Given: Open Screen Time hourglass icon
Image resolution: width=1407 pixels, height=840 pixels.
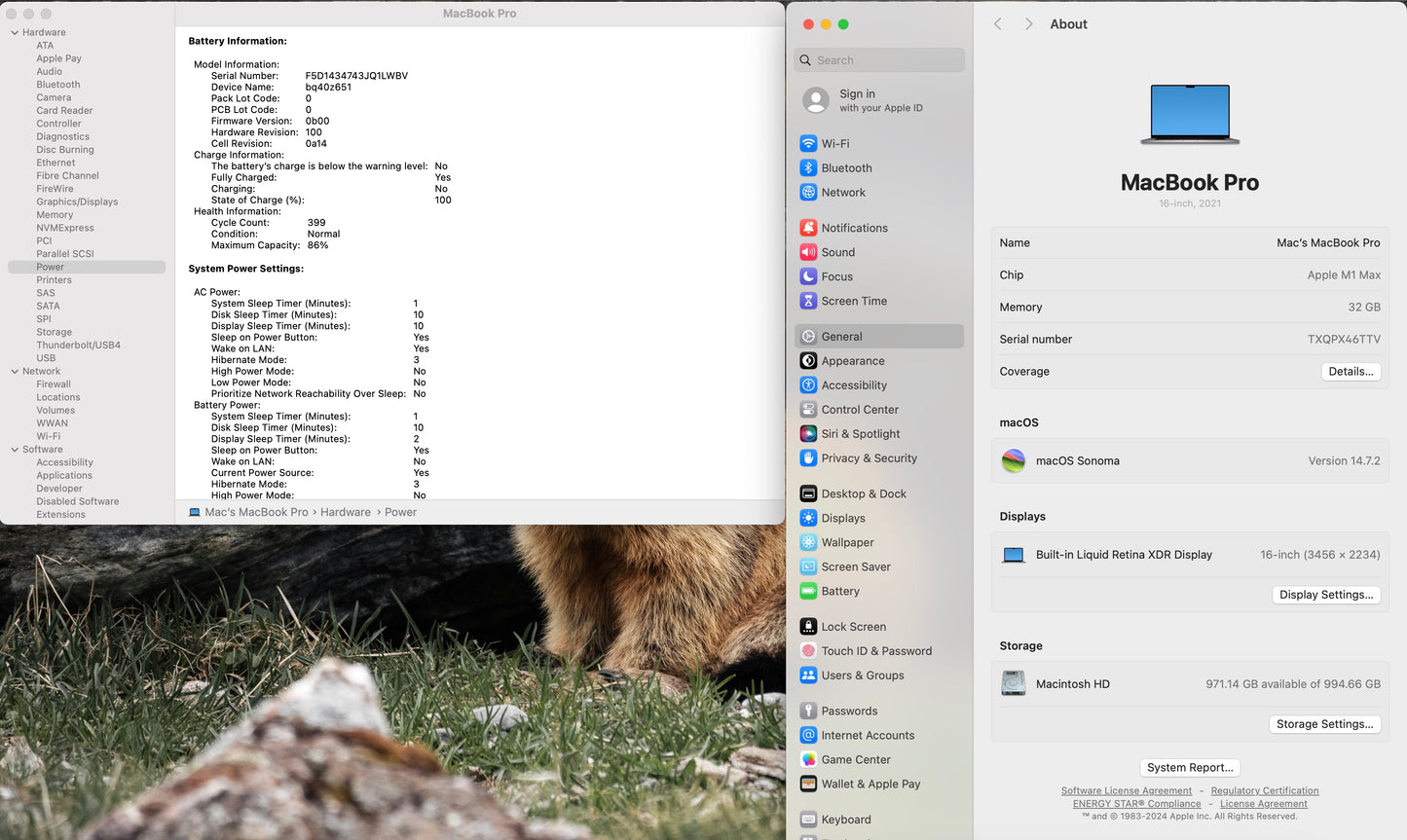Looking at the screenshot, I should pyautogui.click(x=808, y=301).
